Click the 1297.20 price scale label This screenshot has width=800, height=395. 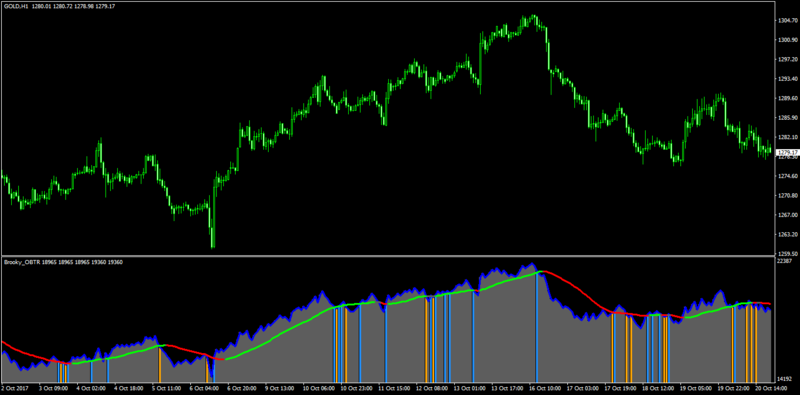788,59
